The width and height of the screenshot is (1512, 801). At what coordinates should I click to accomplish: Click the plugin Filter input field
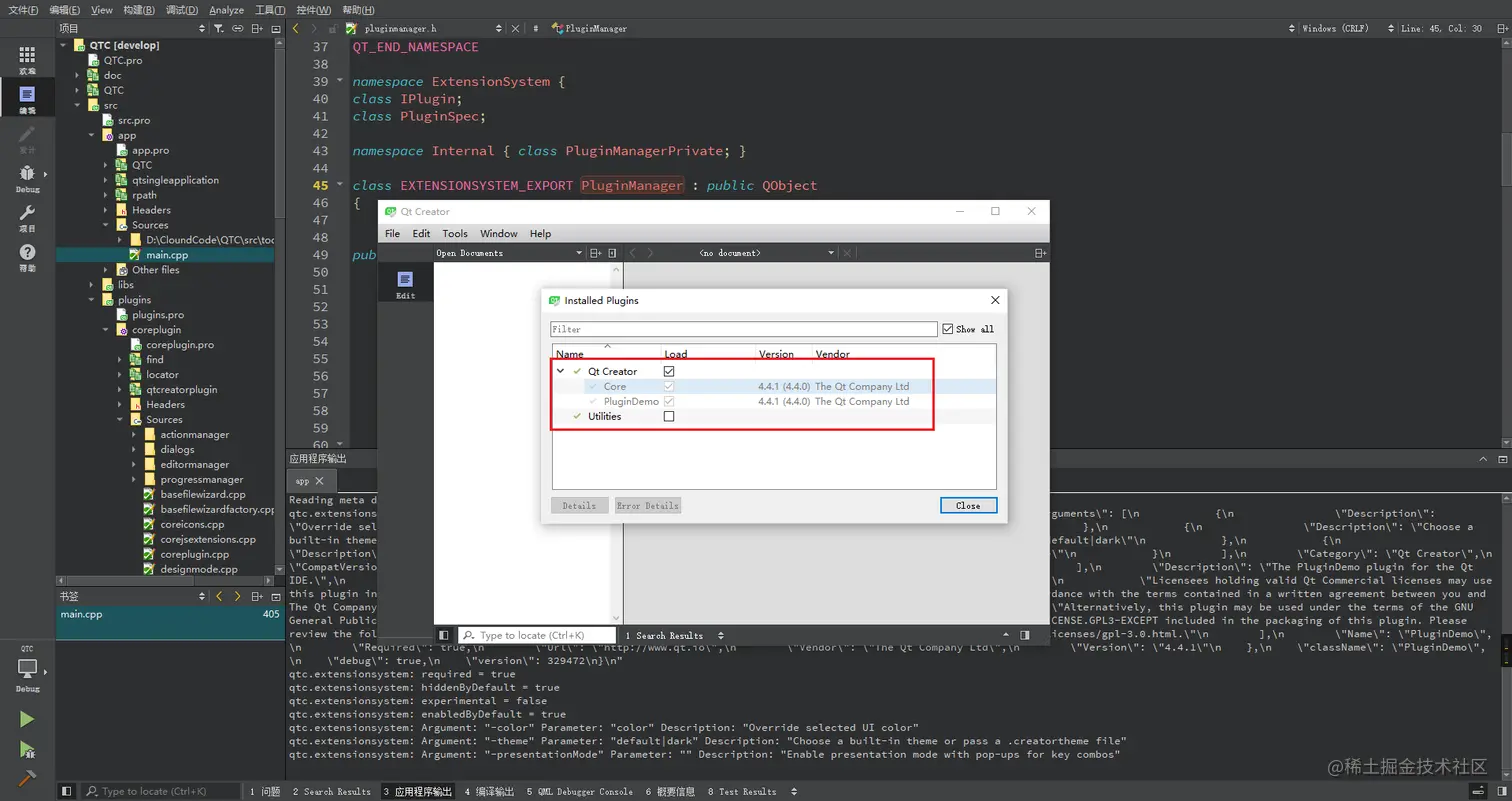[744, 329]
